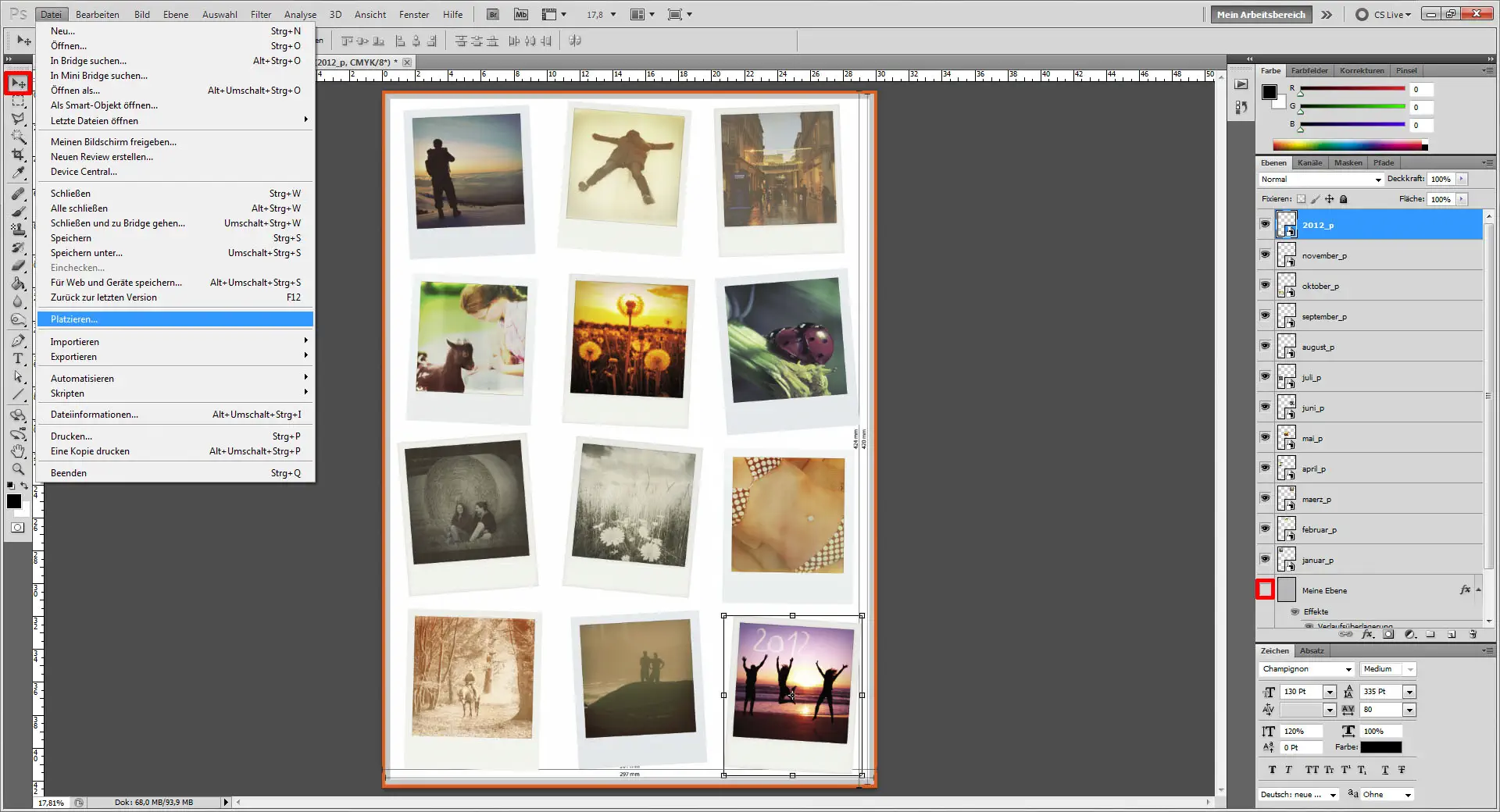The height and width of the screenshot is (812, 1500).
Task: Switch to the Absatz tab
Action: (1312, 650)
